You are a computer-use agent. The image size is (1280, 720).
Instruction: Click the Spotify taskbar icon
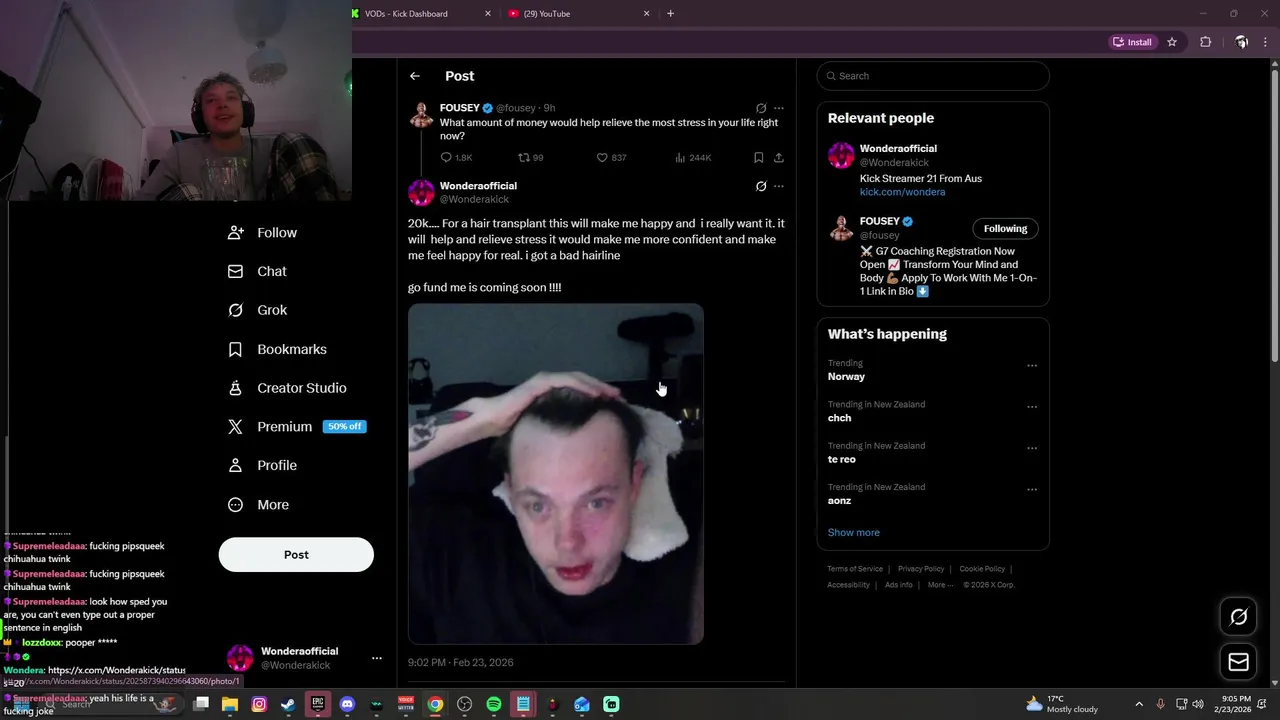(494, 704)
